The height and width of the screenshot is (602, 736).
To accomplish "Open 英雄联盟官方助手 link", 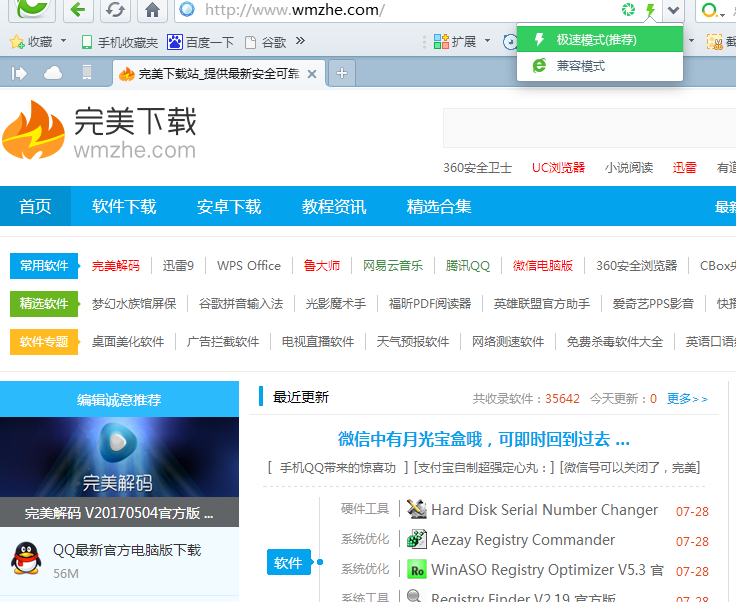I will (542, 304).
